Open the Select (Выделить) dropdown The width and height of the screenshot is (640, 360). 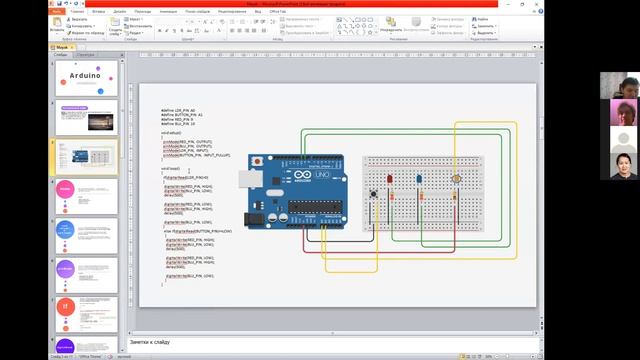484,33
